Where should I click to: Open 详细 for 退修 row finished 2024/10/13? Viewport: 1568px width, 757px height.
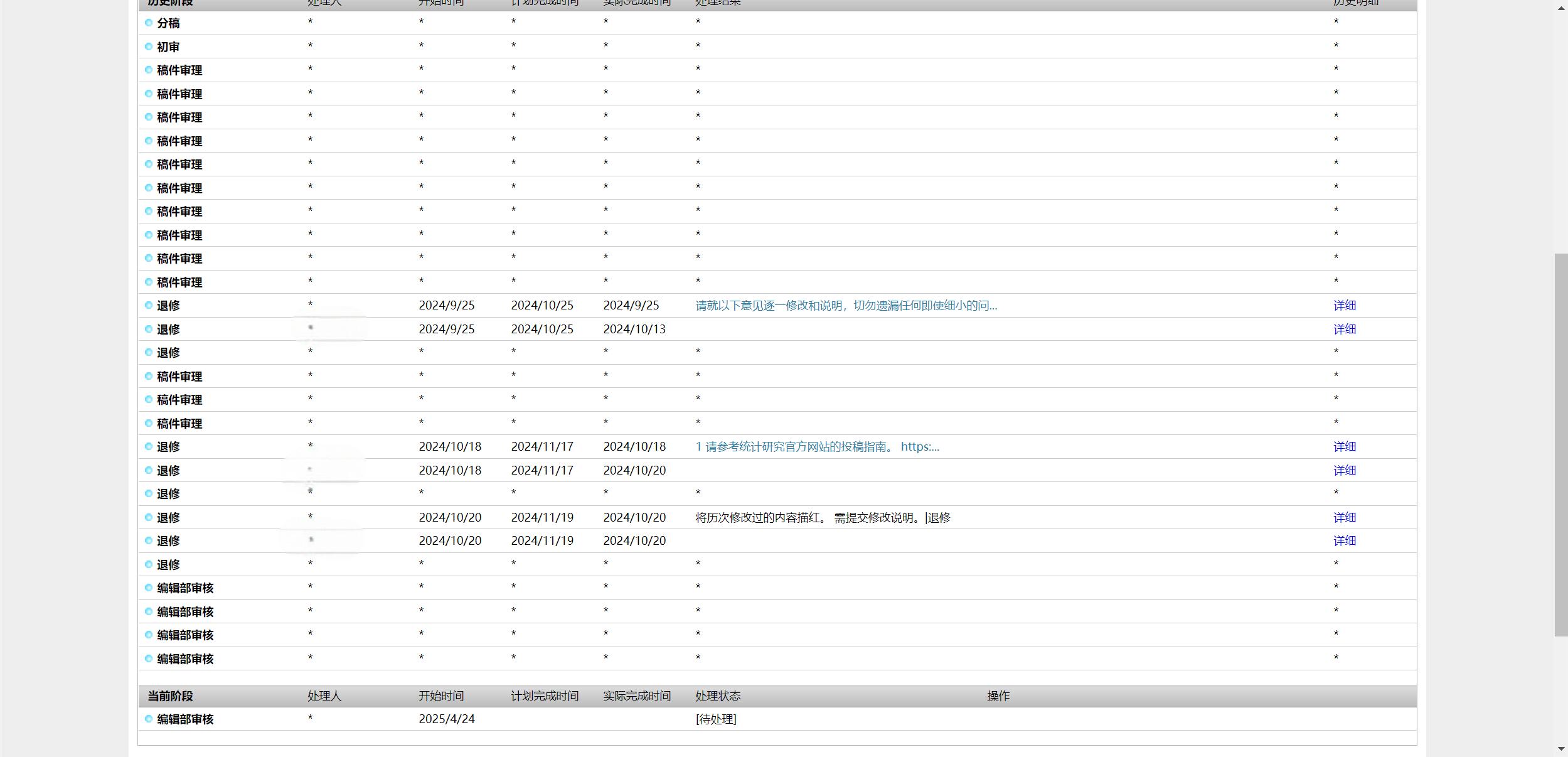tap(1344, 329)
